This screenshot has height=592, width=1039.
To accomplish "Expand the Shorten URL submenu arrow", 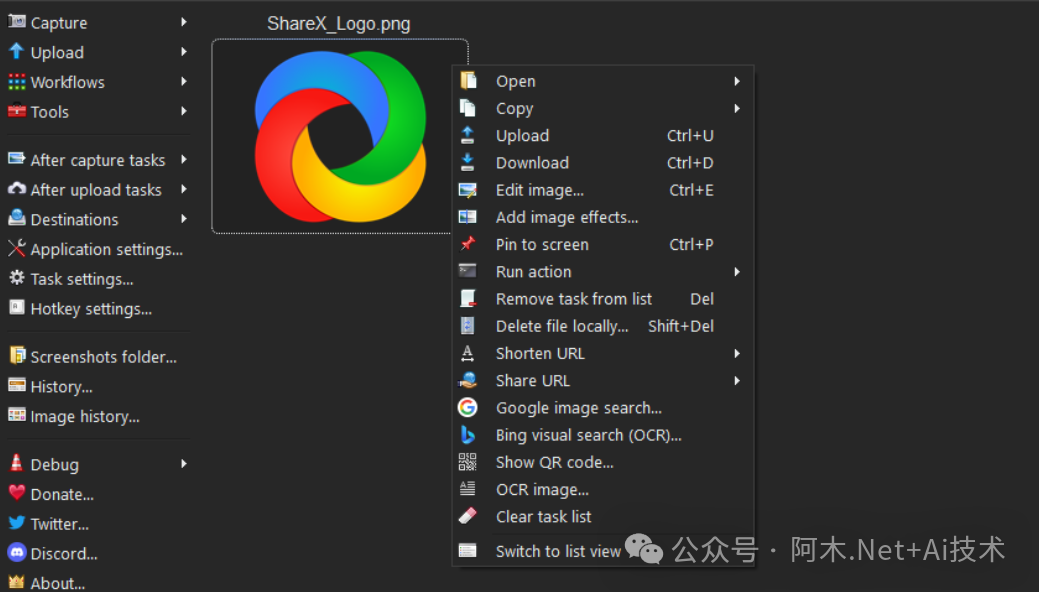I will pos(737,353).
